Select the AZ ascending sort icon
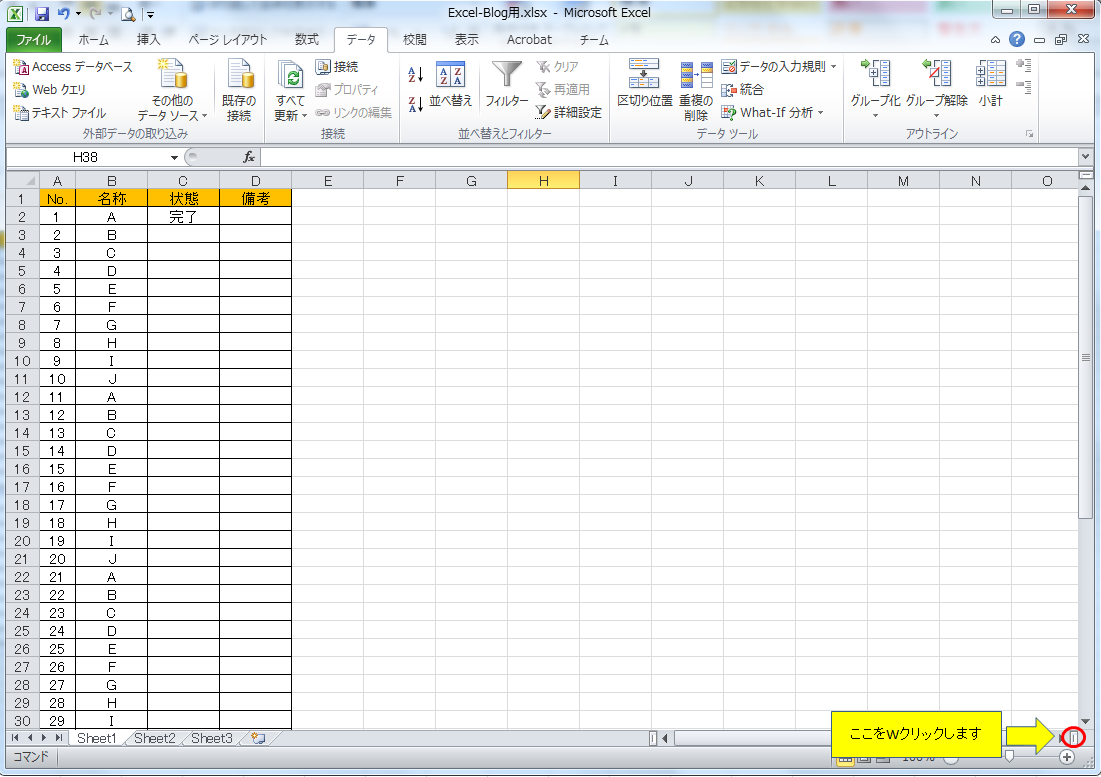The width and height of the screenshot is (1101, 777). [x=415, y=73]
